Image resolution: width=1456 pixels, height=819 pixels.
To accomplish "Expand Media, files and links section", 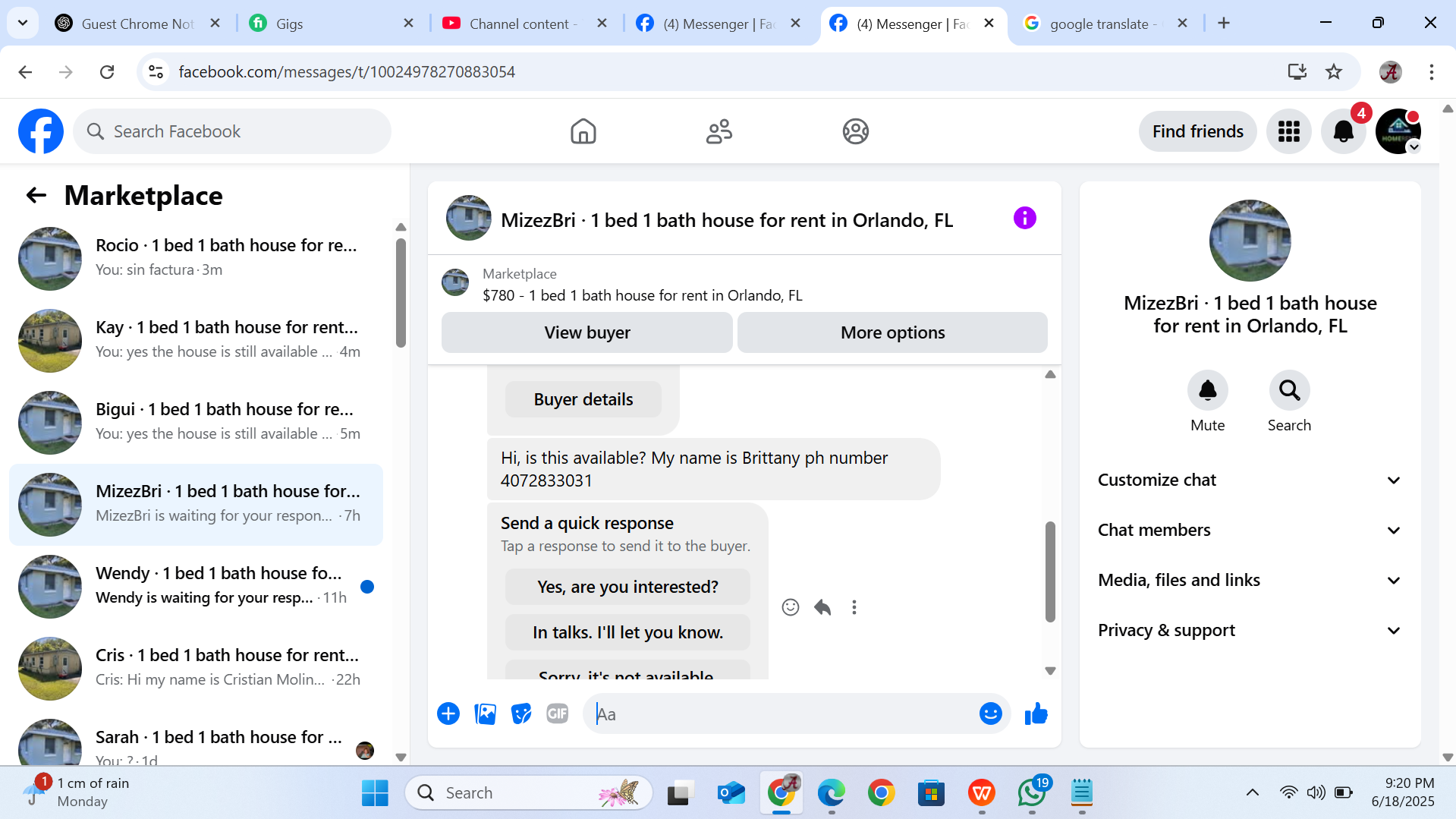I will (1249, 580).
